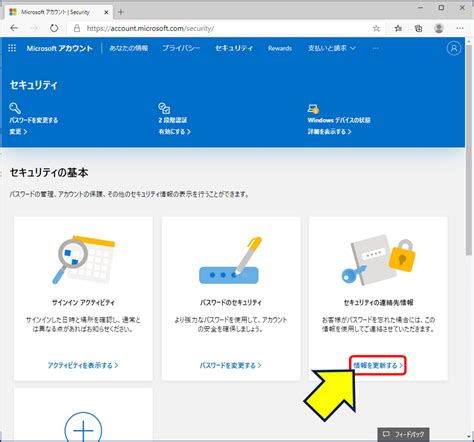Reload the page with refresh icon
The image size is (474, 442).
[54, 28]
